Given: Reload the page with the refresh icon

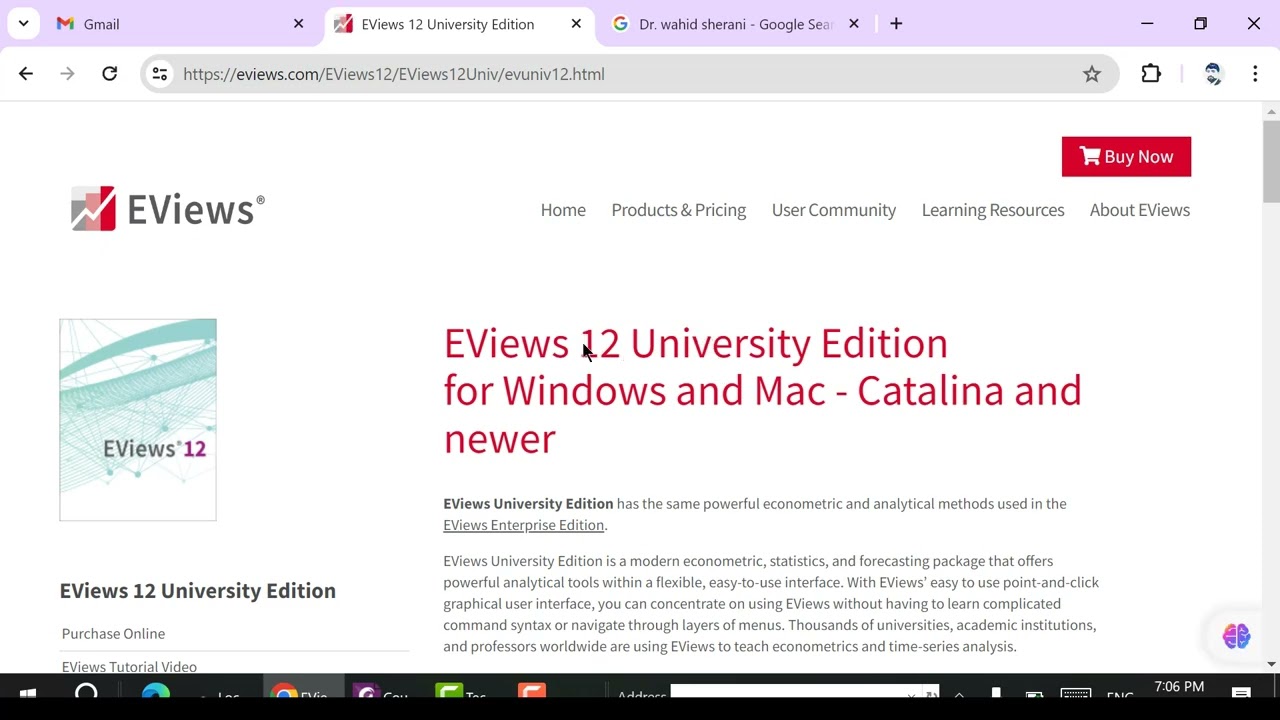Looking at the screenshot, I should 110,74.
